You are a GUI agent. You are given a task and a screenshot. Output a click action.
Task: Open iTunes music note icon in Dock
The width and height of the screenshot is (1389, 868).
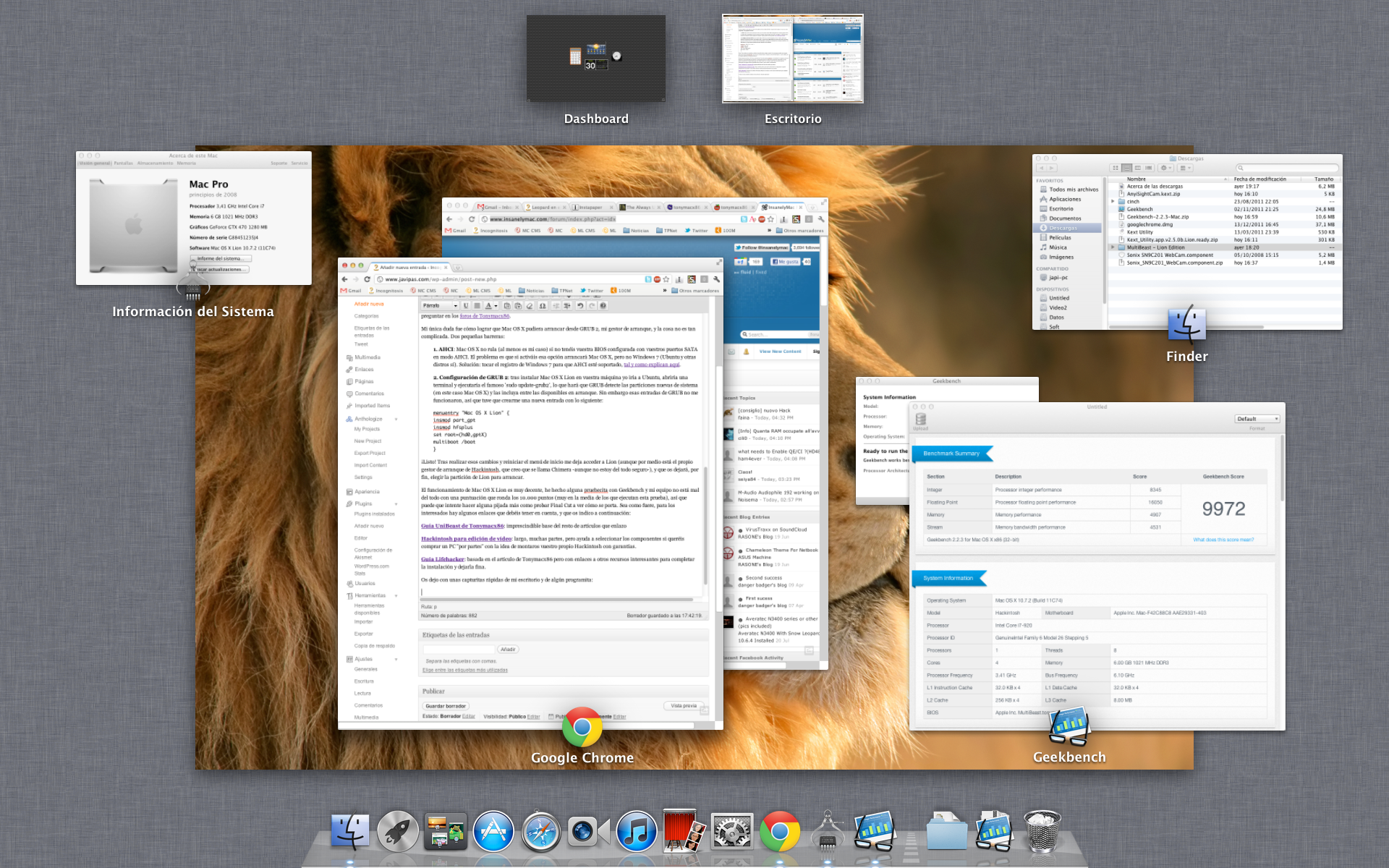(637, 830)
